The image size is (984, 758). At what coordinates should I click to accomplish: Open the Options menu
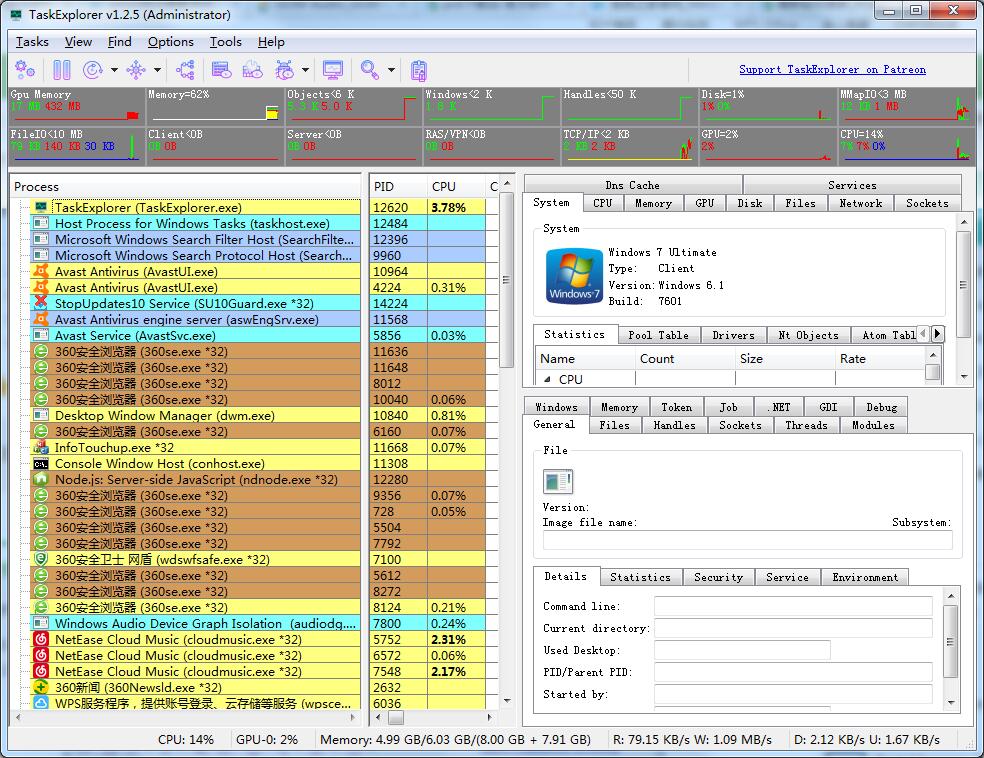coord(171,42)
